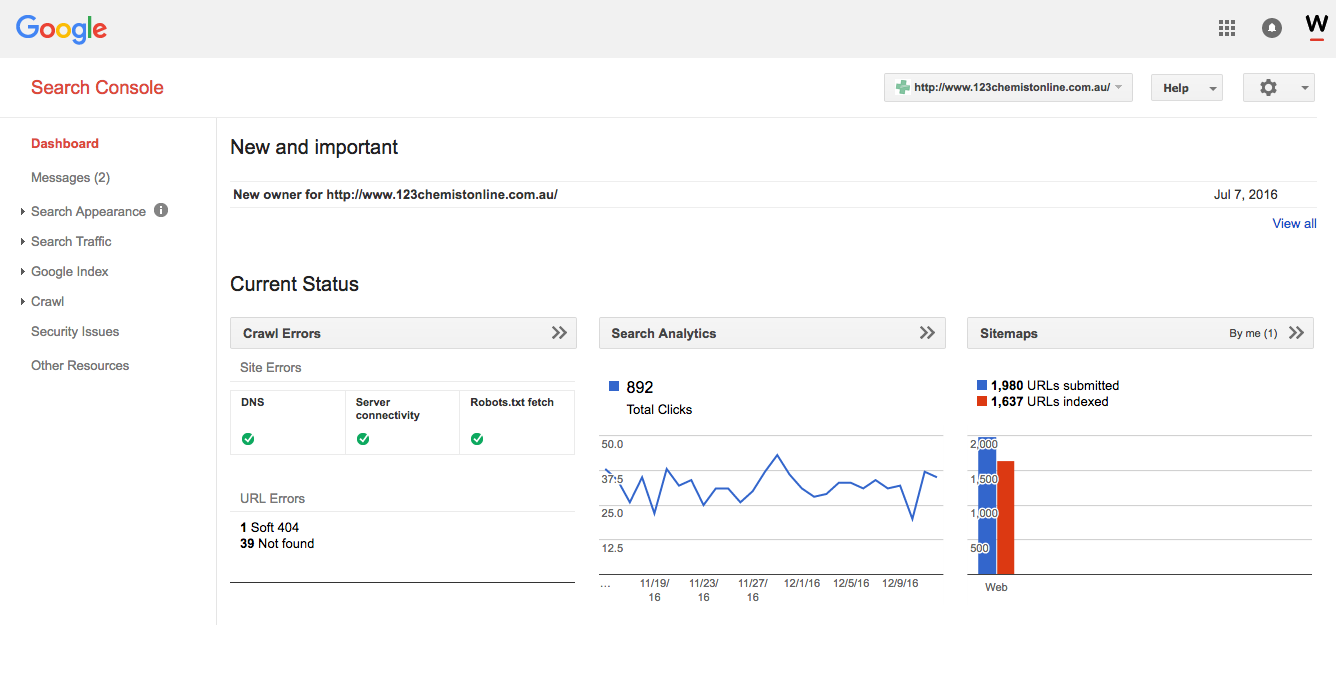
Task: Click the 892 Total Clicks value
Action: (x=640, y=387)
